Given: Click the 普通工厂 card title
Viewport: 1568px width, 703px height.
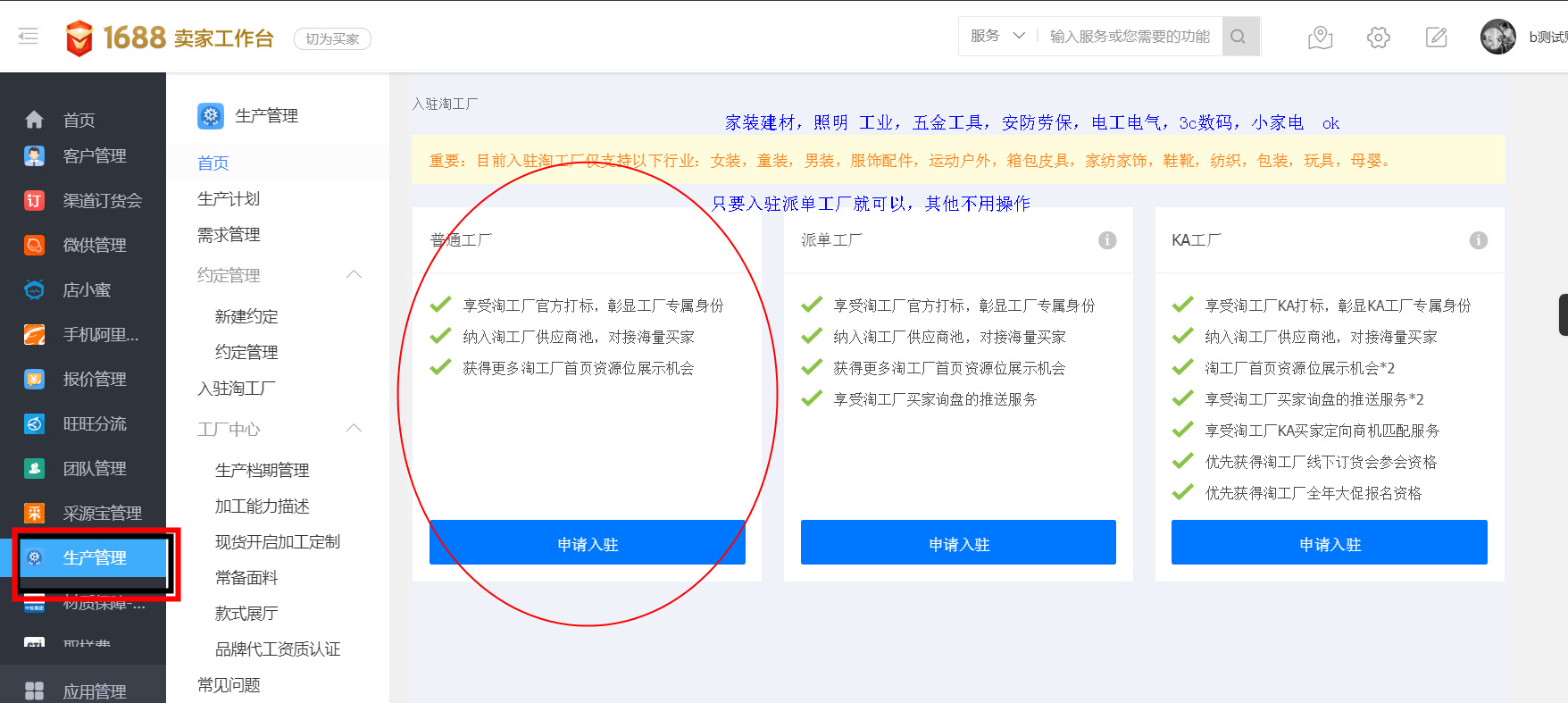Looking at the screenshot, I should pyautogui.click(x=461, y=239).
